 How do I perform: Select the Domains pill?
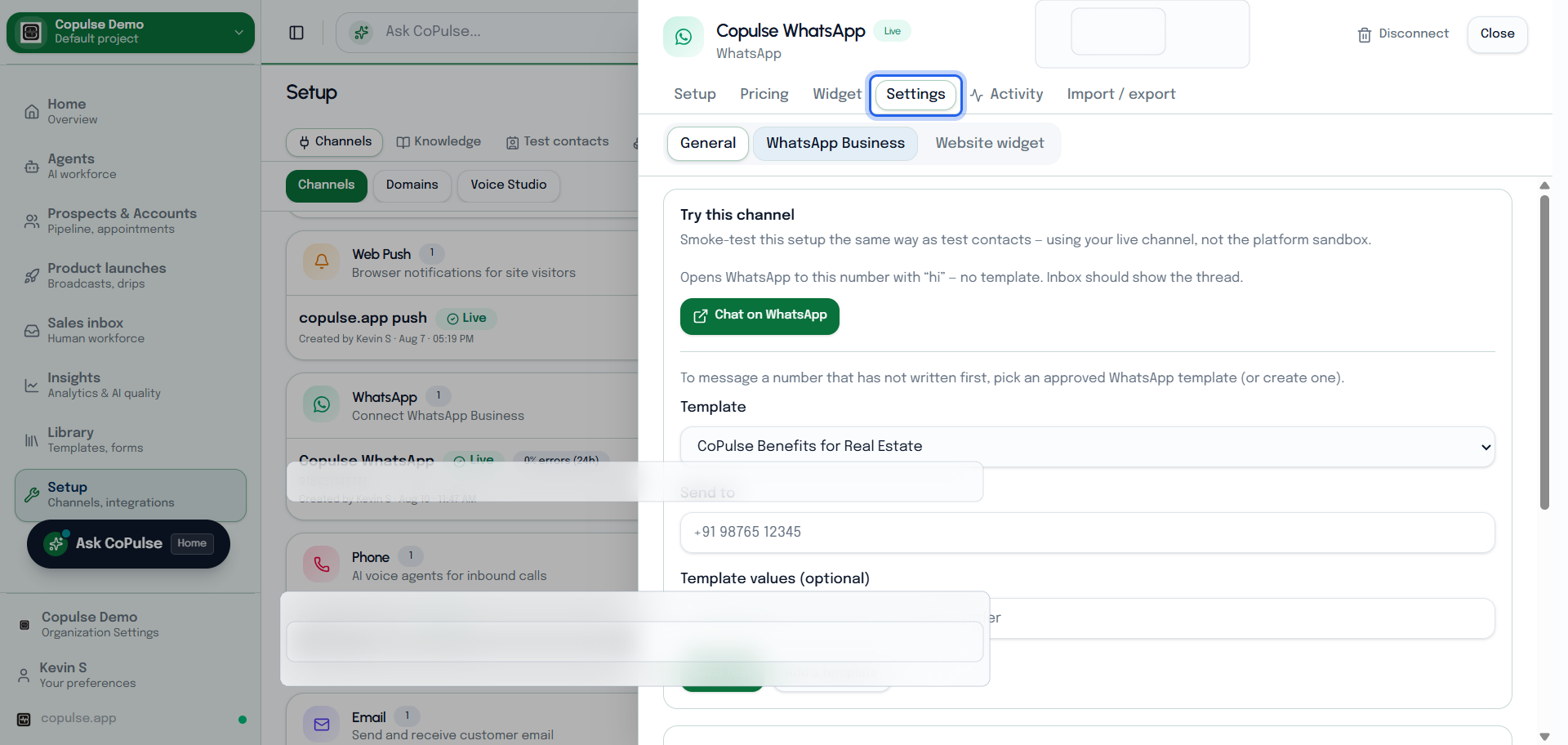pos(412,185)
